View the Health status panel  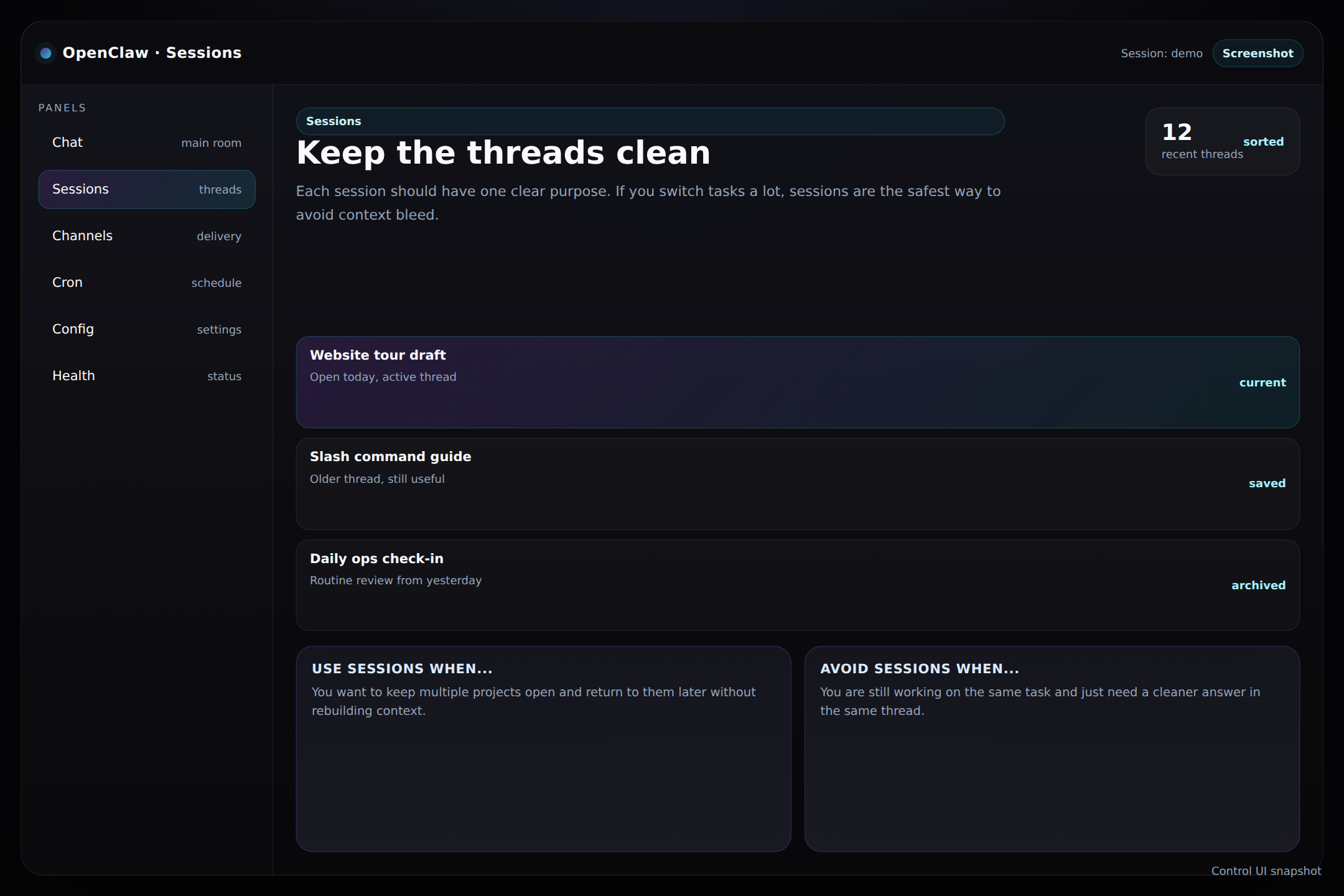pos(147,376)
